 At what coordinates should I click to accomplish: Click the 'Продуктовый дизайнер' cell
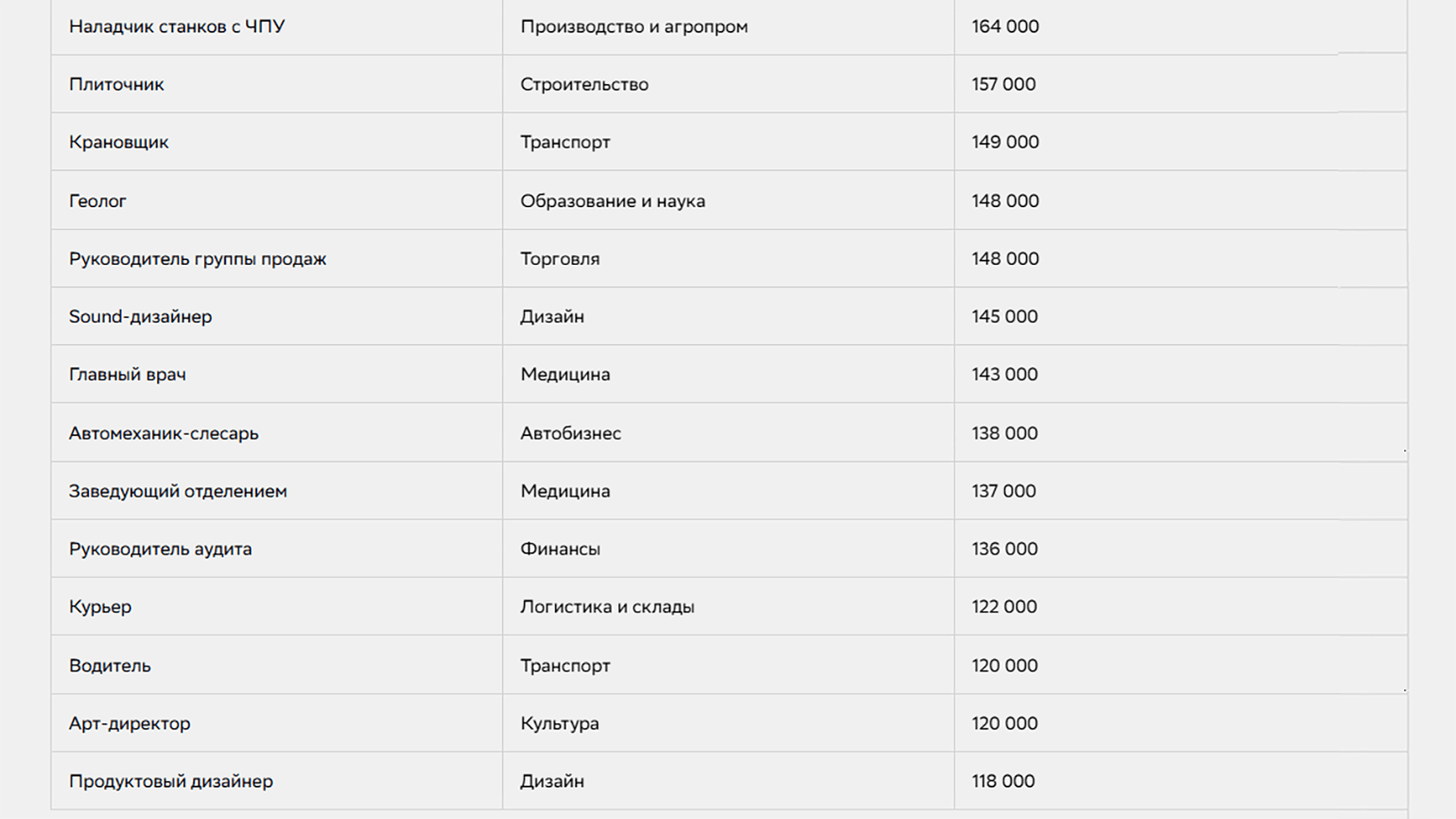[x=171, y=781]
